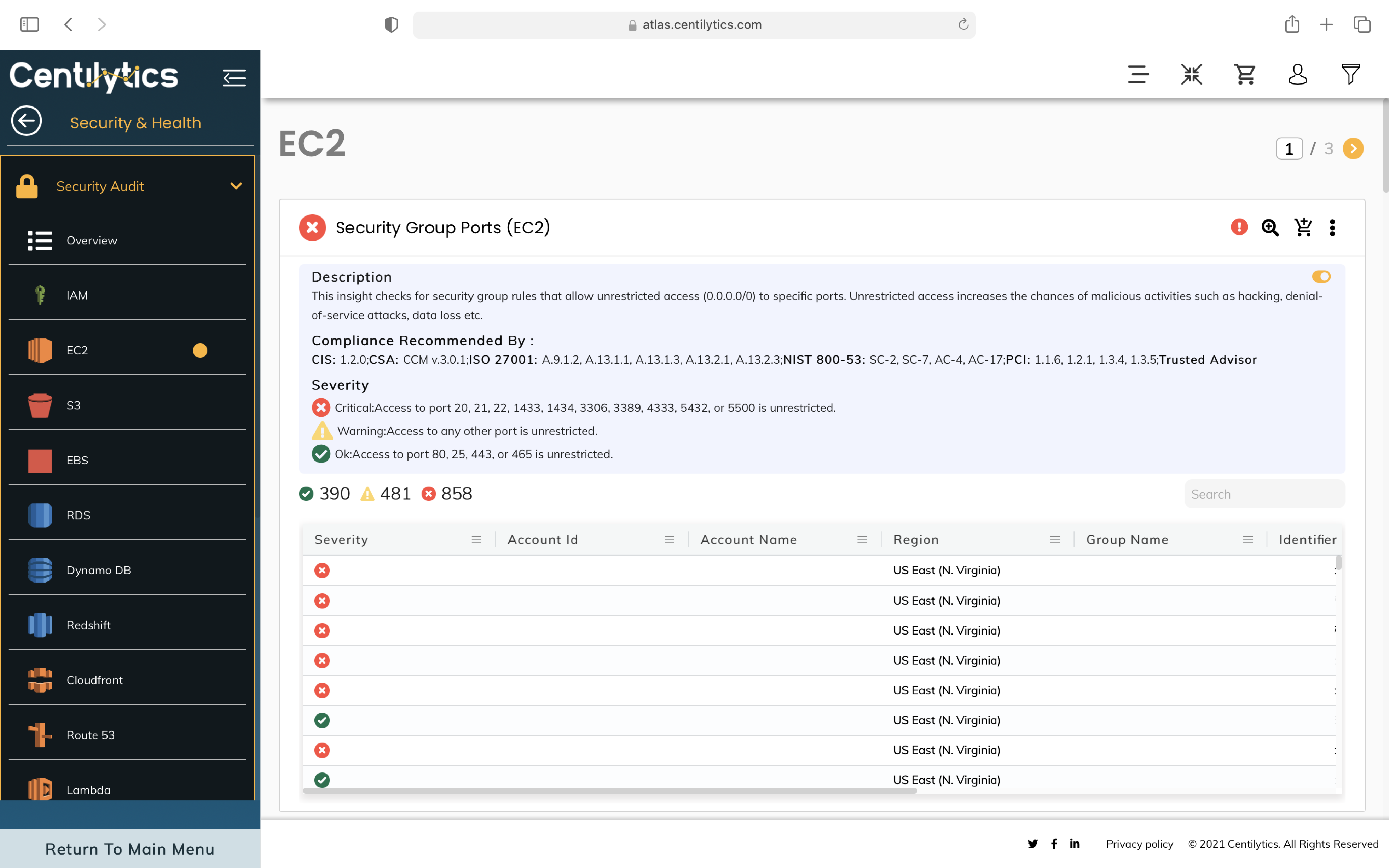The width and height of the screenshot is (1389, 868).
Task: Click the IAM key icon
Action: point(40,295)
